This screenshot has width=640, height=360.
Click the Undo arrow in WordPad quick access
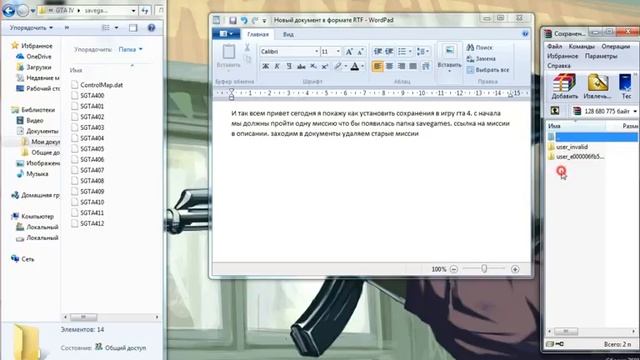coord(244,20)
